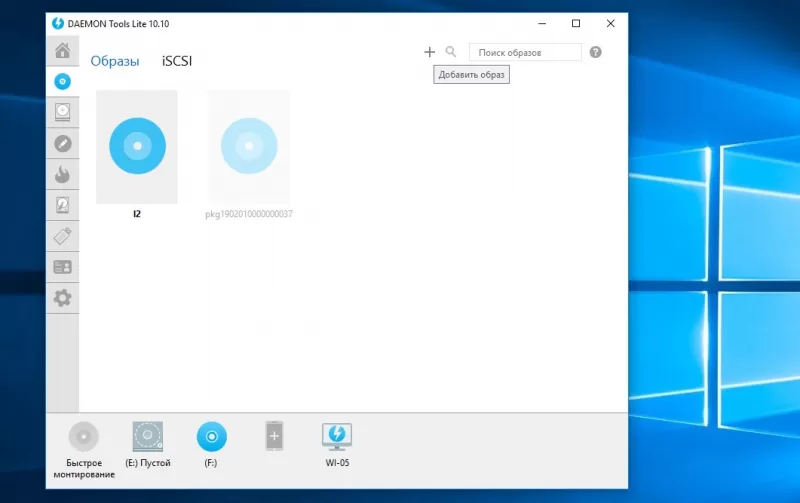The image size is (800, 503).
Task: Click the Quick Mount disc icon
Action: pyautogui.click(x=84, y=437)
